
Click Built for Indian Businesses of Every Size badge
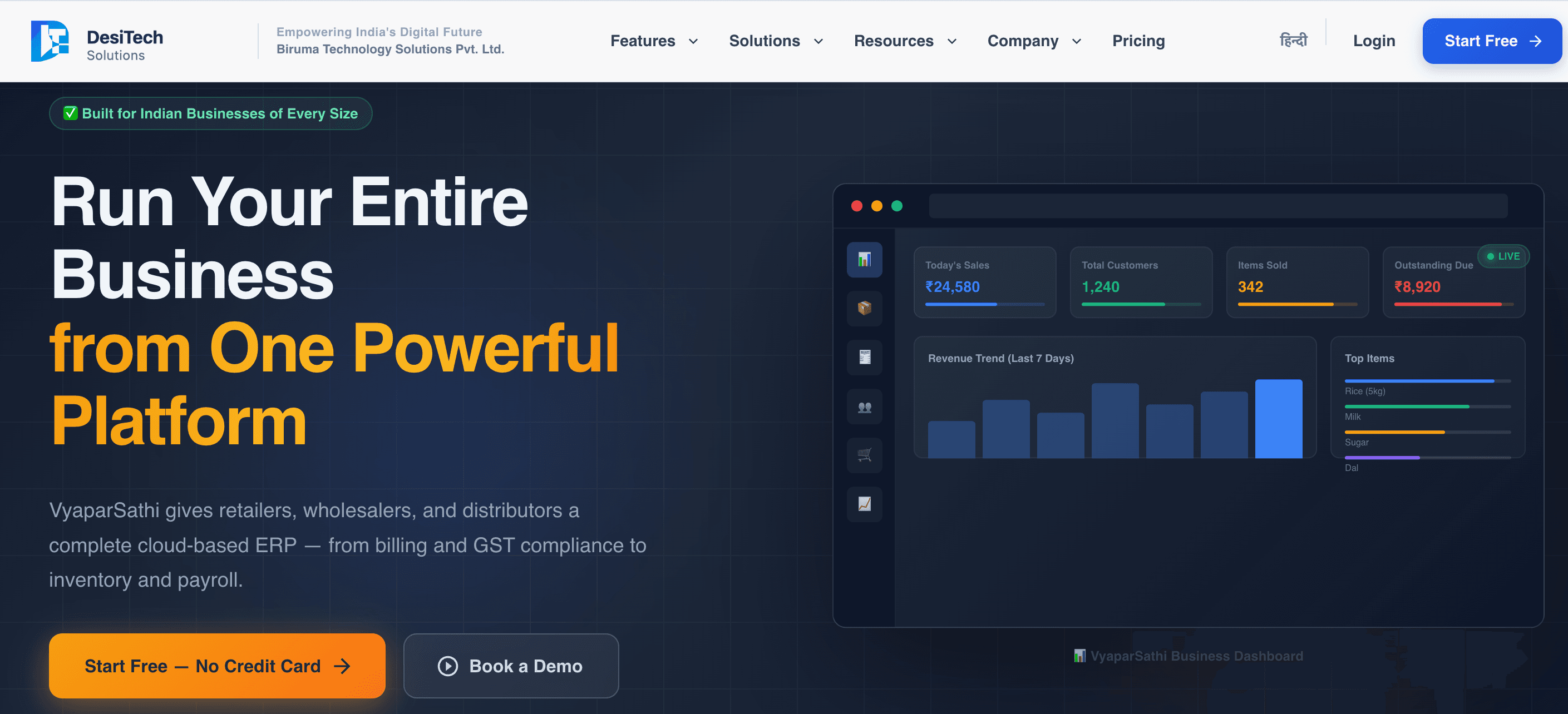(x=210, y=113)
